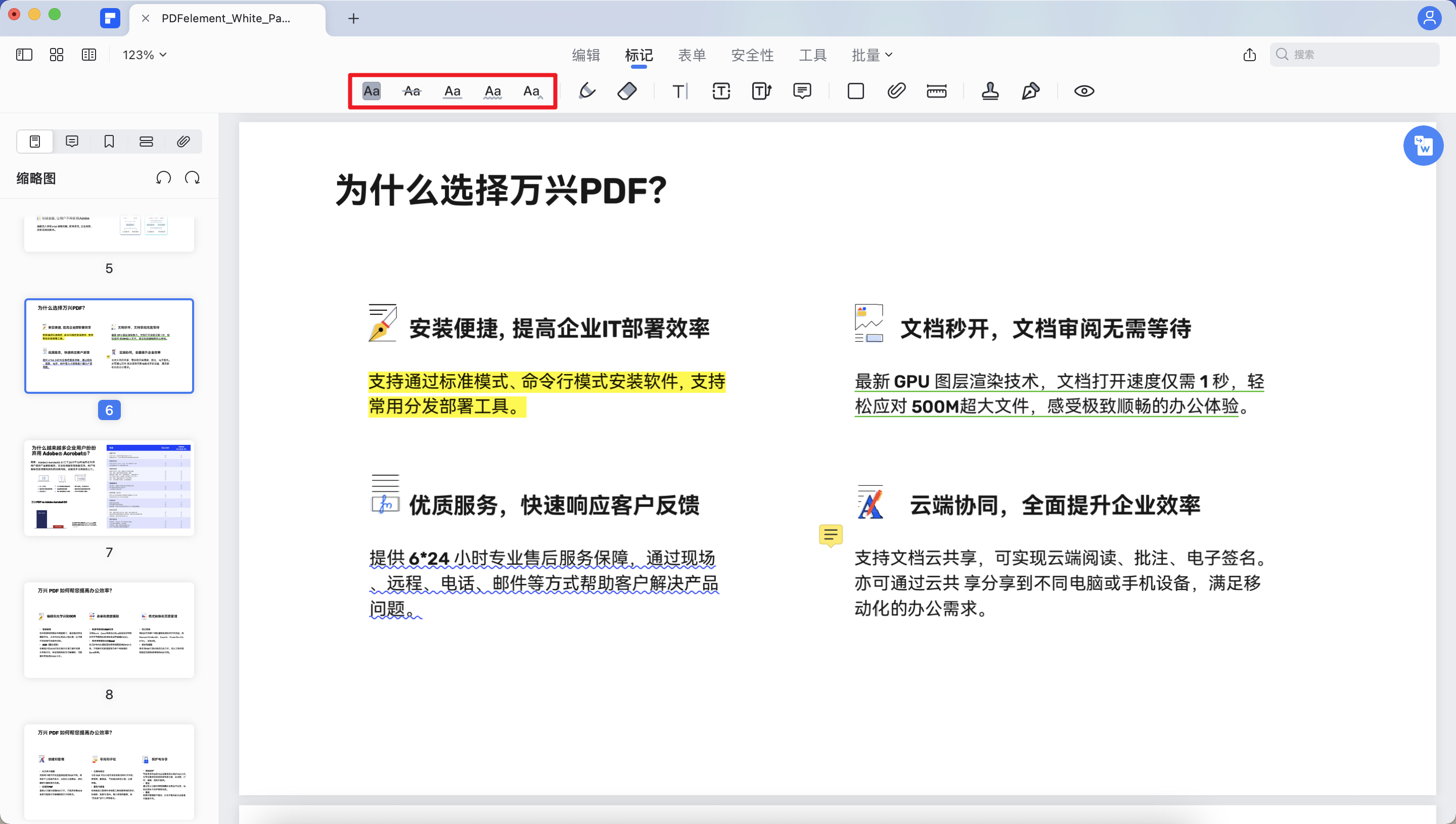This screenshot has height=824, width=1456.
Task: Expand the 批量 batch processing menu
Action: [872, 54]
